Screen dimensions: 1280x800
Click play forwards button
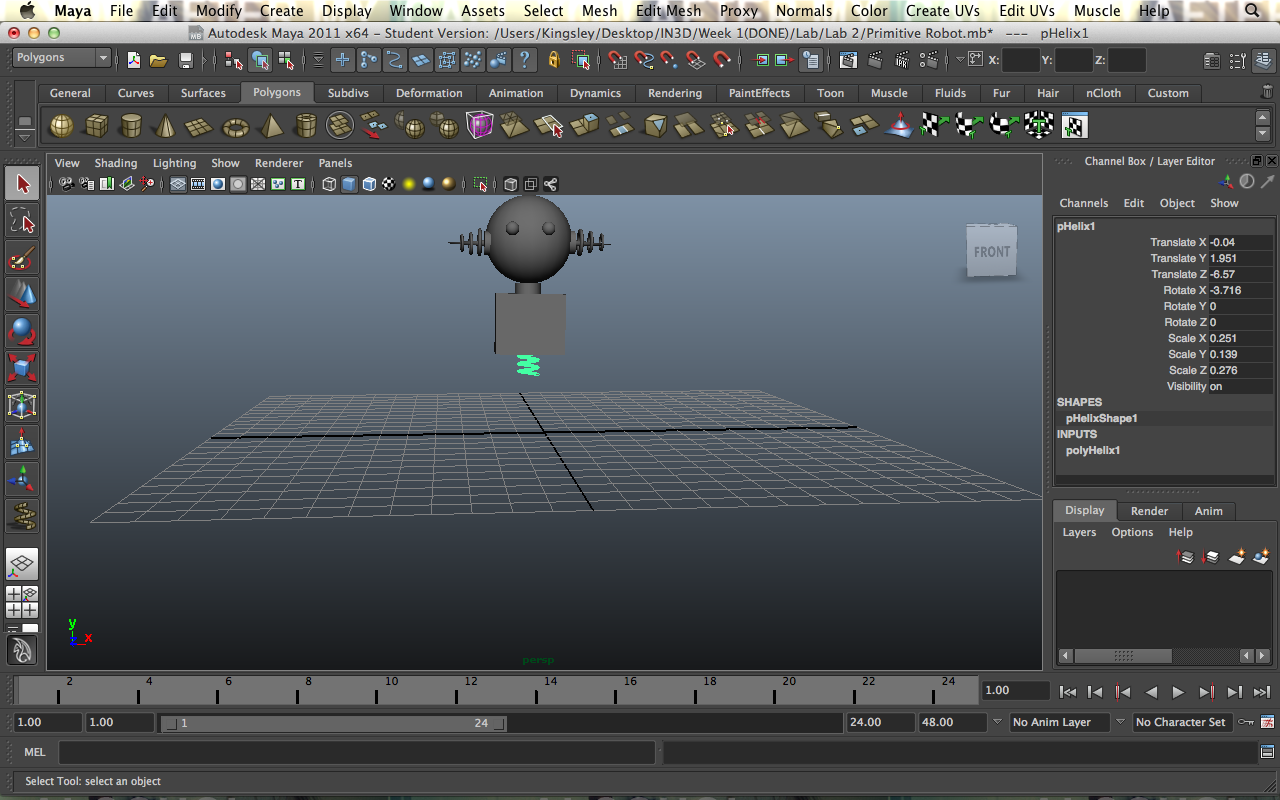(1178, 691)
